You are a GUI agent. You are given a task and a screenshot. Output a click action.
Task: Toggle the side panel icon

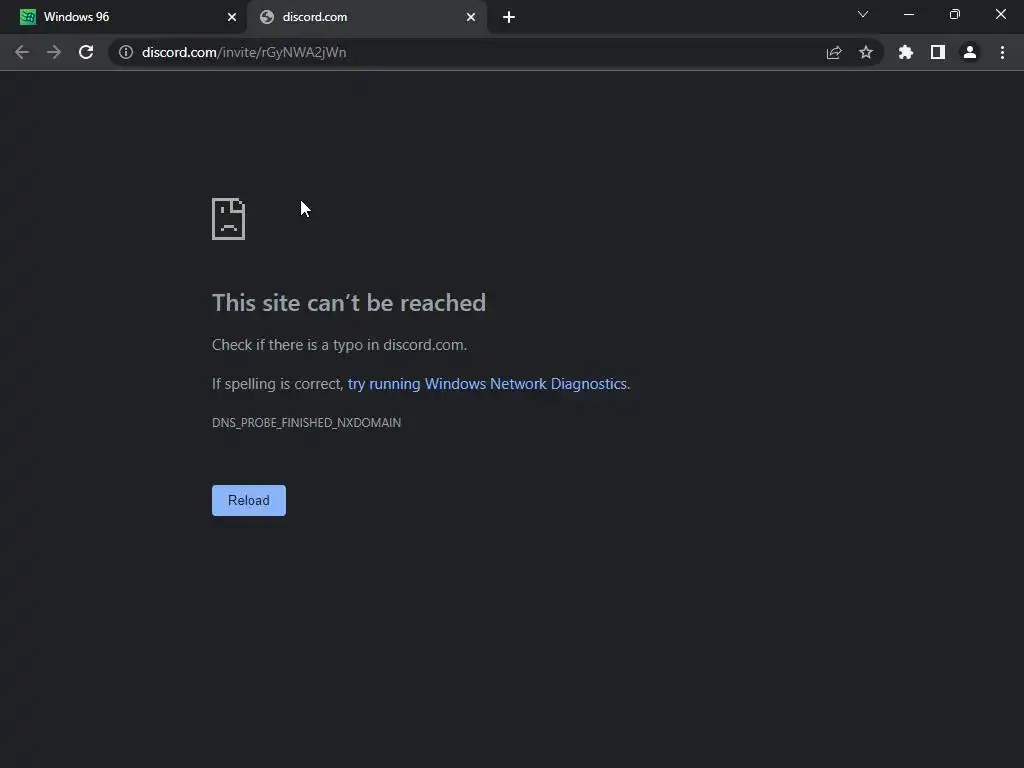(x=938, y=52)
